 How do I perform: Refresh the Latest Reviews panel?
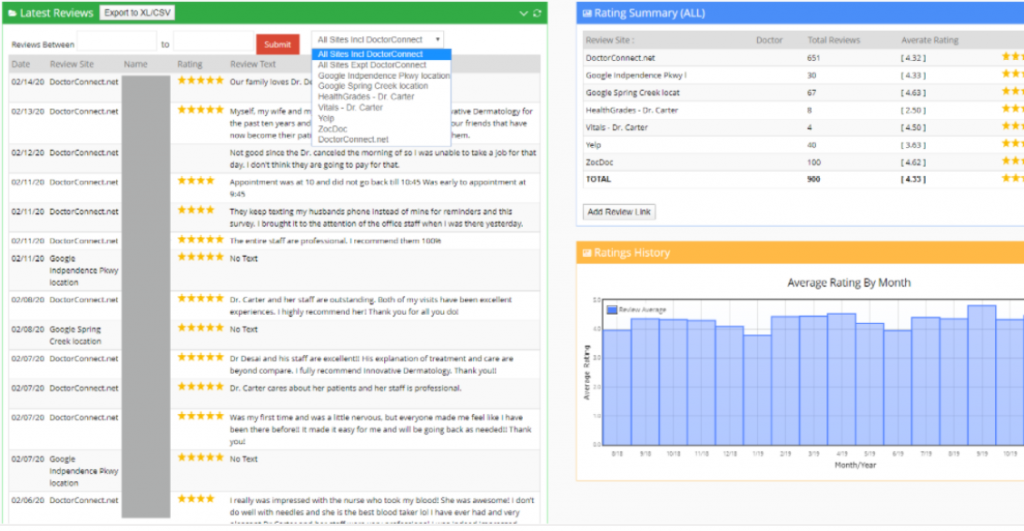tap(537, 13)
